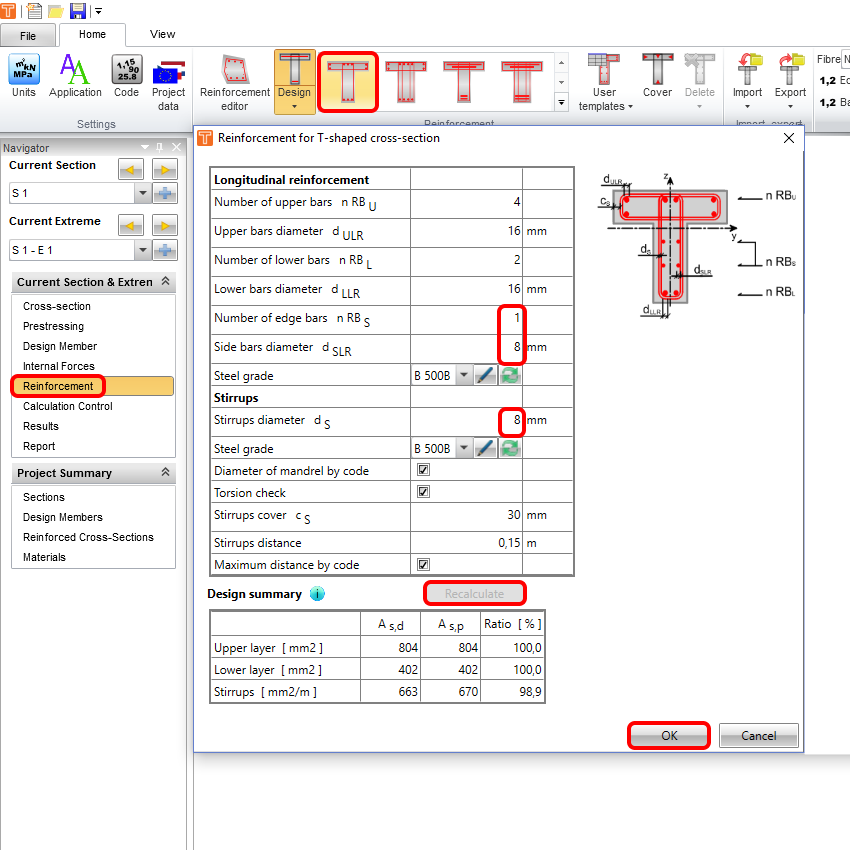The height and width of the screenshot is (850, 850).
Task: Open the File tab
Action: point(28,35)
